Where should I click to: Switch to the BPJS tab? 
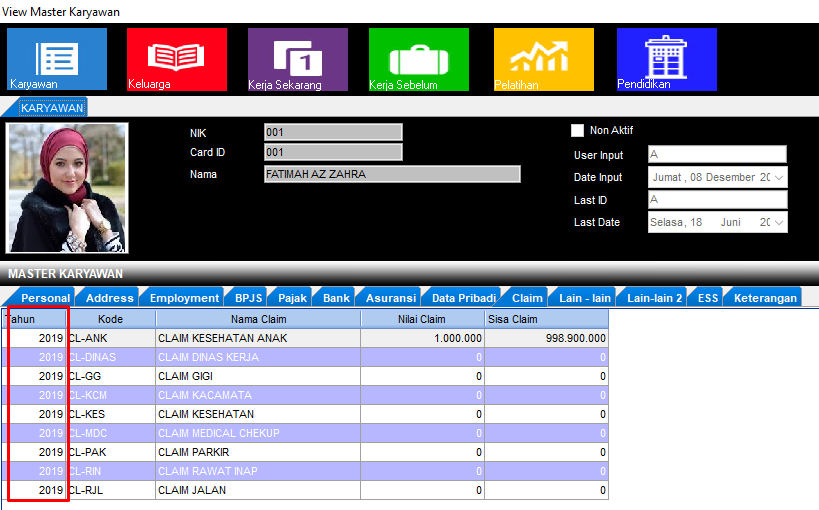click(x=248, y=298)
